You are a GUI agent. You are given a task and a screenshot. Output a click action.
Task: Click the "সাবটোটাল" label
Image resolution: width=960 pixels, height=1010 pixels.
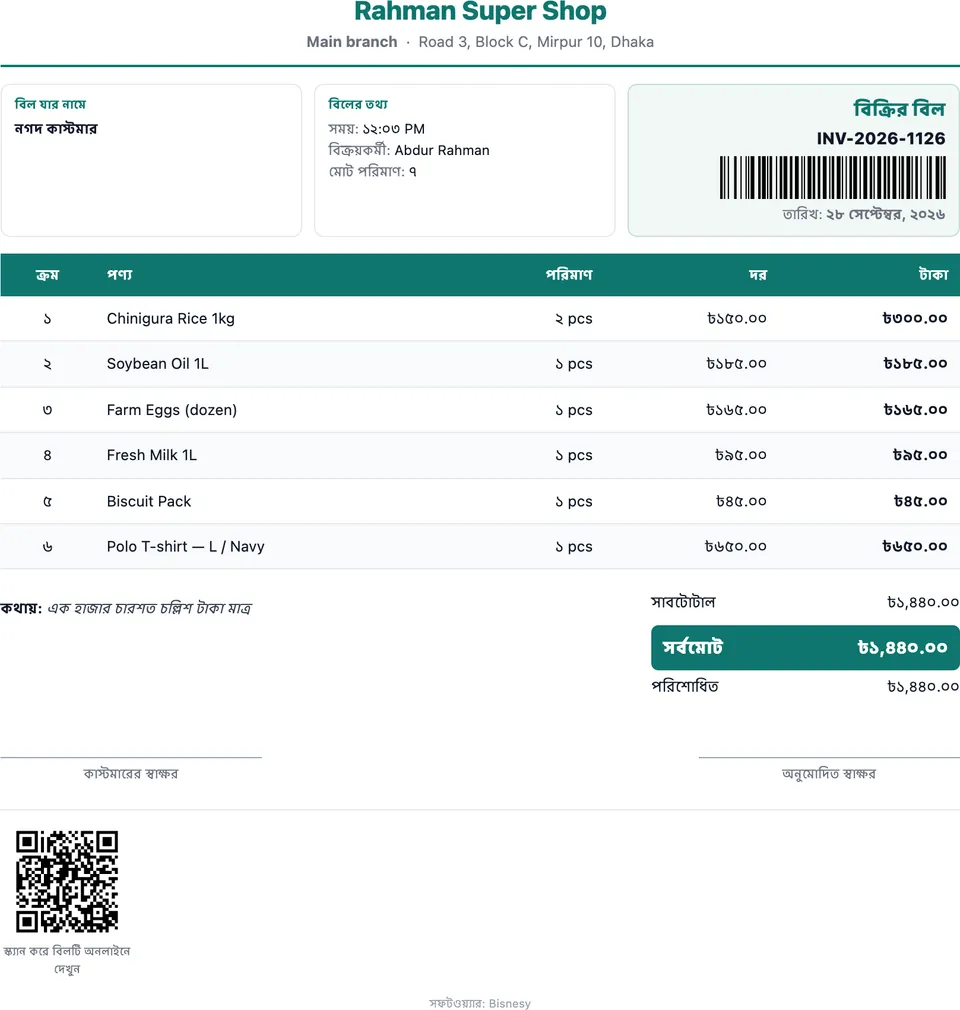(x=683, y=602)
